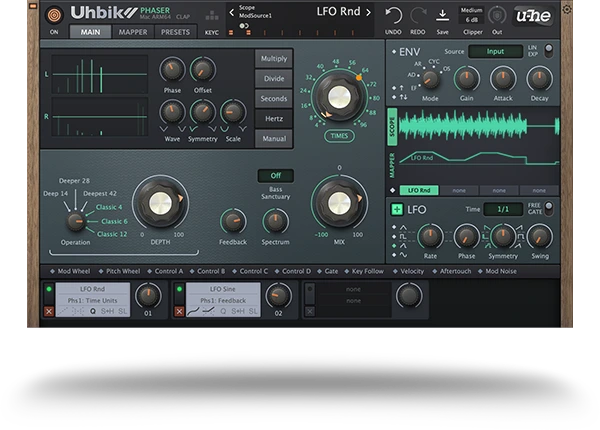Click the Save preset download icon
The image size is (600, 430).
[x=442, y=14]
